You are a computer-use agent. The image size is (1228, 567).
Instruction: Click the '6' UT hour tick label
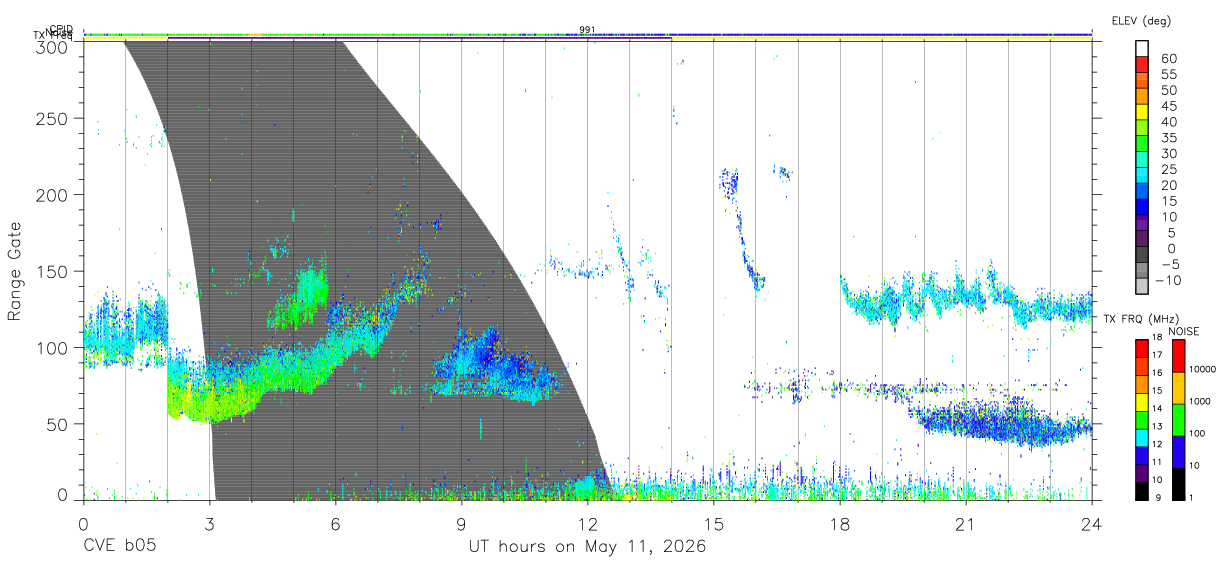[336, 523]
